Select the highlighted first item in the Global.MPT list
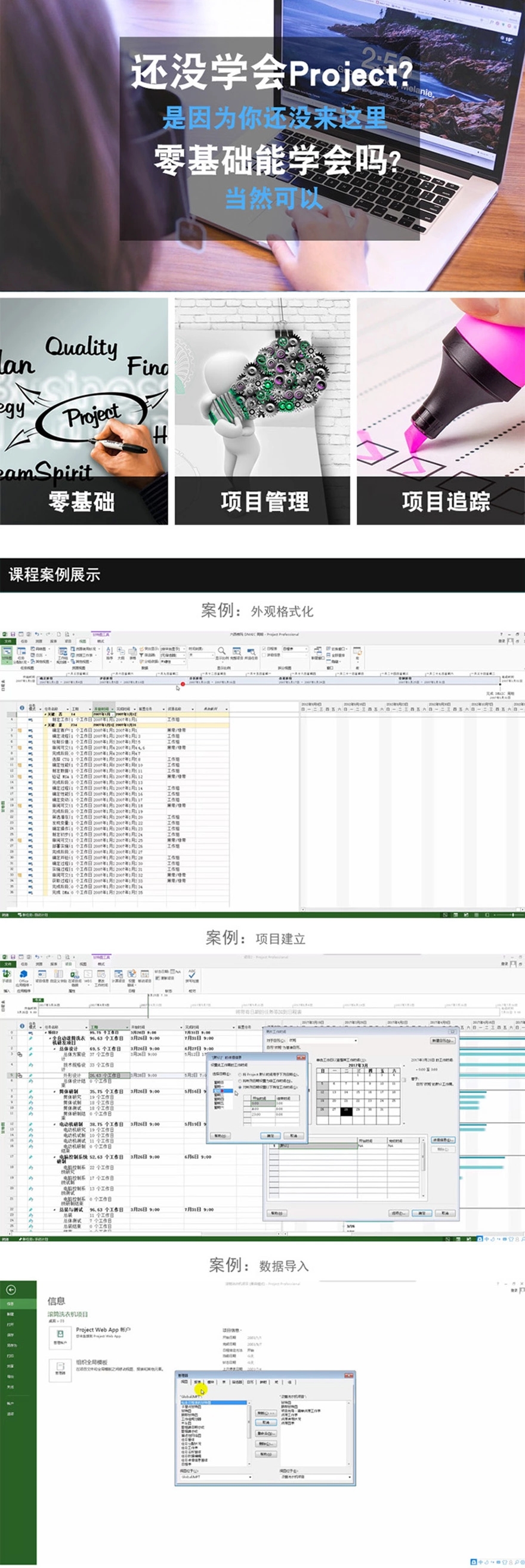This screenshot has height=1568, width=525. click(214, 1402)
